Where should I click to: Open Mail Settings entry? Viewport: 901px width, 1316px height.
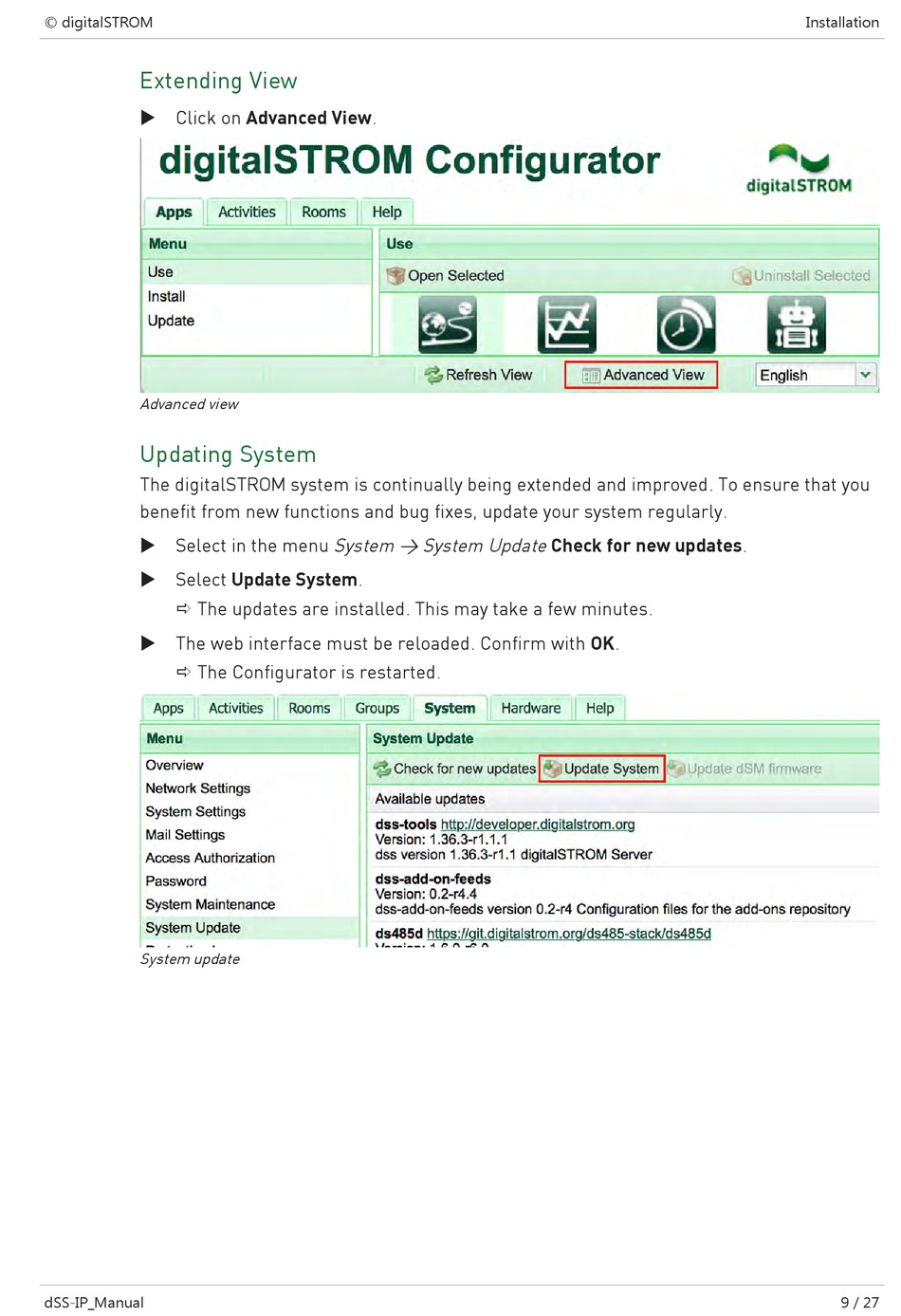coord(249,835)
